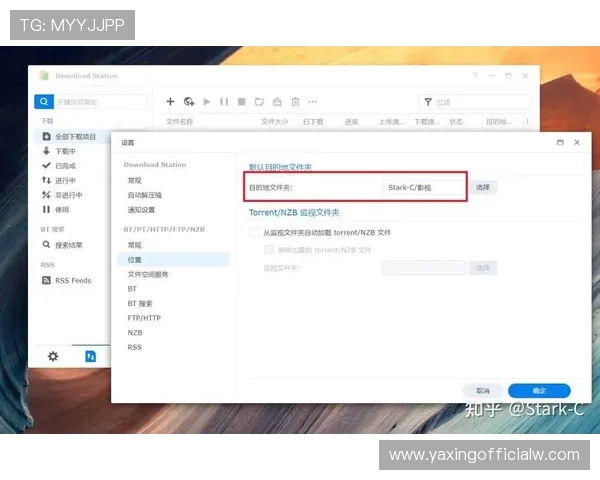
Task: Open RSS Feeds in left sidebar
Action: [x=72, y=280]
